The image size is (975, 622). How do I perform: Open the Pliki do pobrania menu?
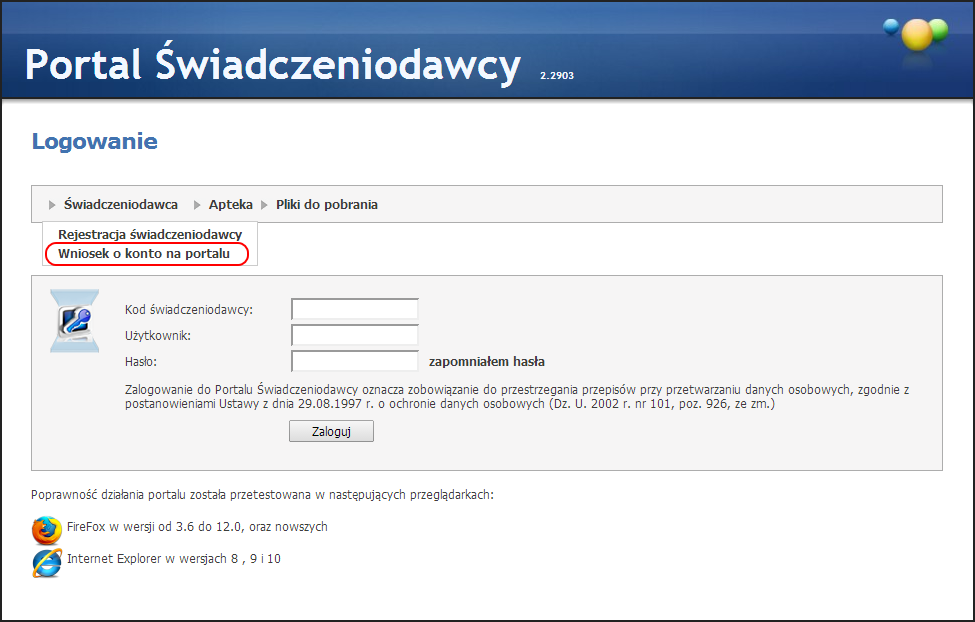[326, 205]
